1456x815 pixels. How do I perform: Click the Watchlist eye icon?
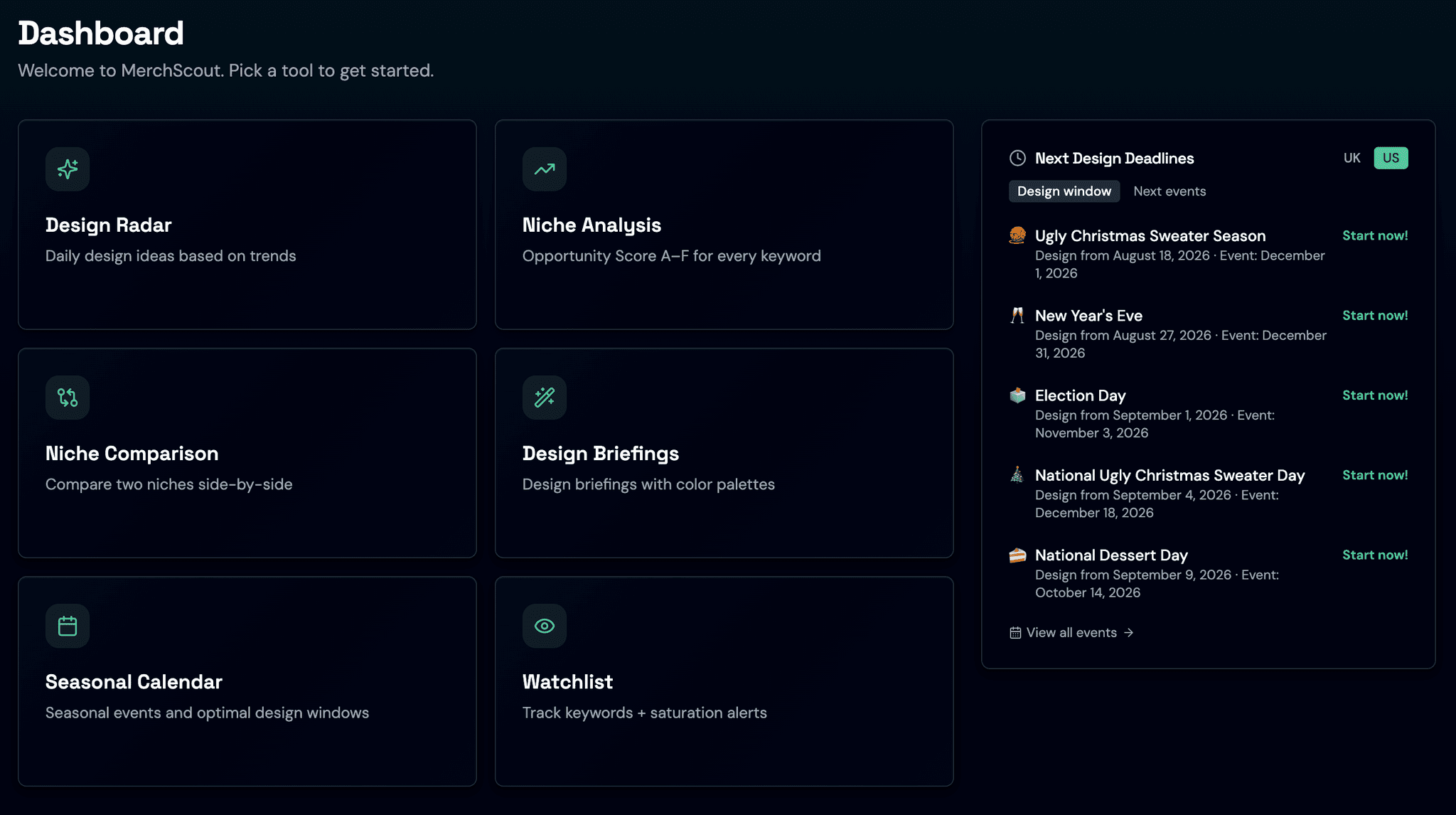545,626
